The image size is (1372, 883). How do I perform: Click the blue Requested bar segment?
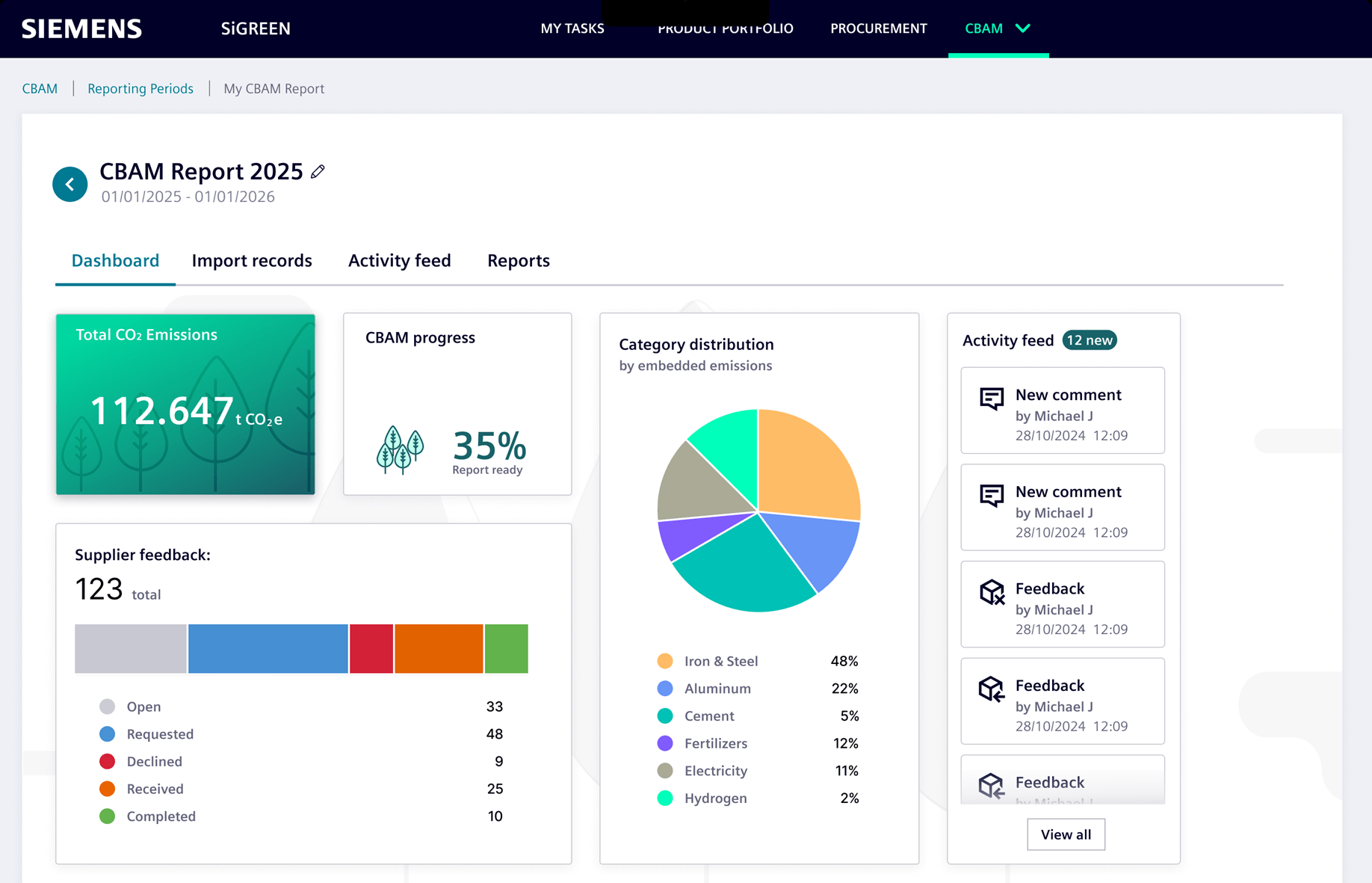click(268, 648)
